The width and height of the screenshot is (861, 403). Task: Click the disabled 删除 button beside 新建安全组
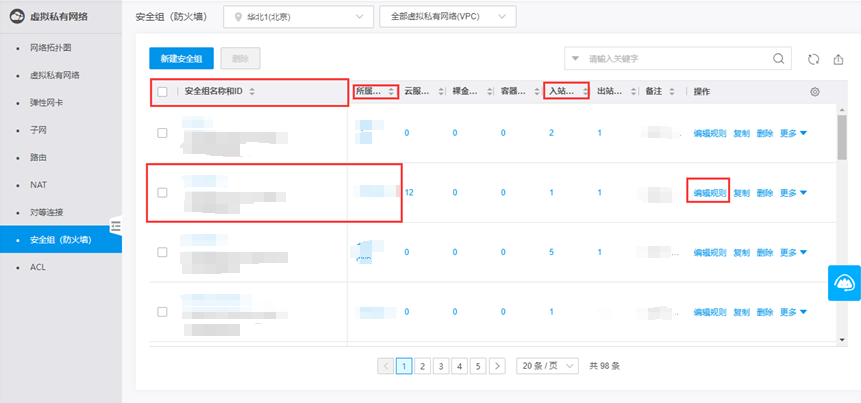(241, 59)
